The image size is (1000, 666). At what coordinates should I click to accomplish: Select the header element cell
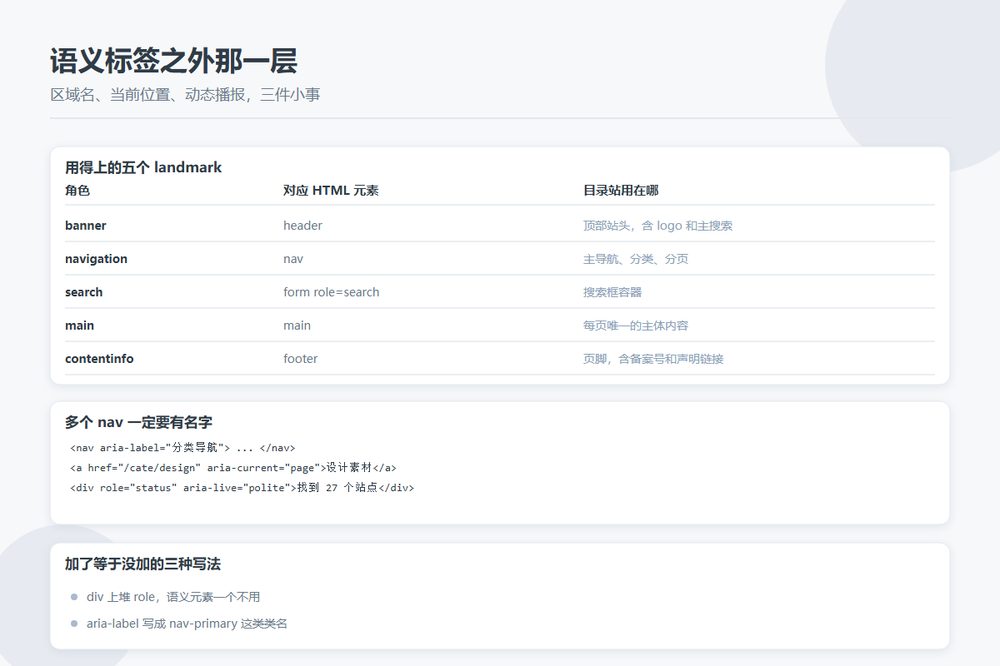(303, 225)
